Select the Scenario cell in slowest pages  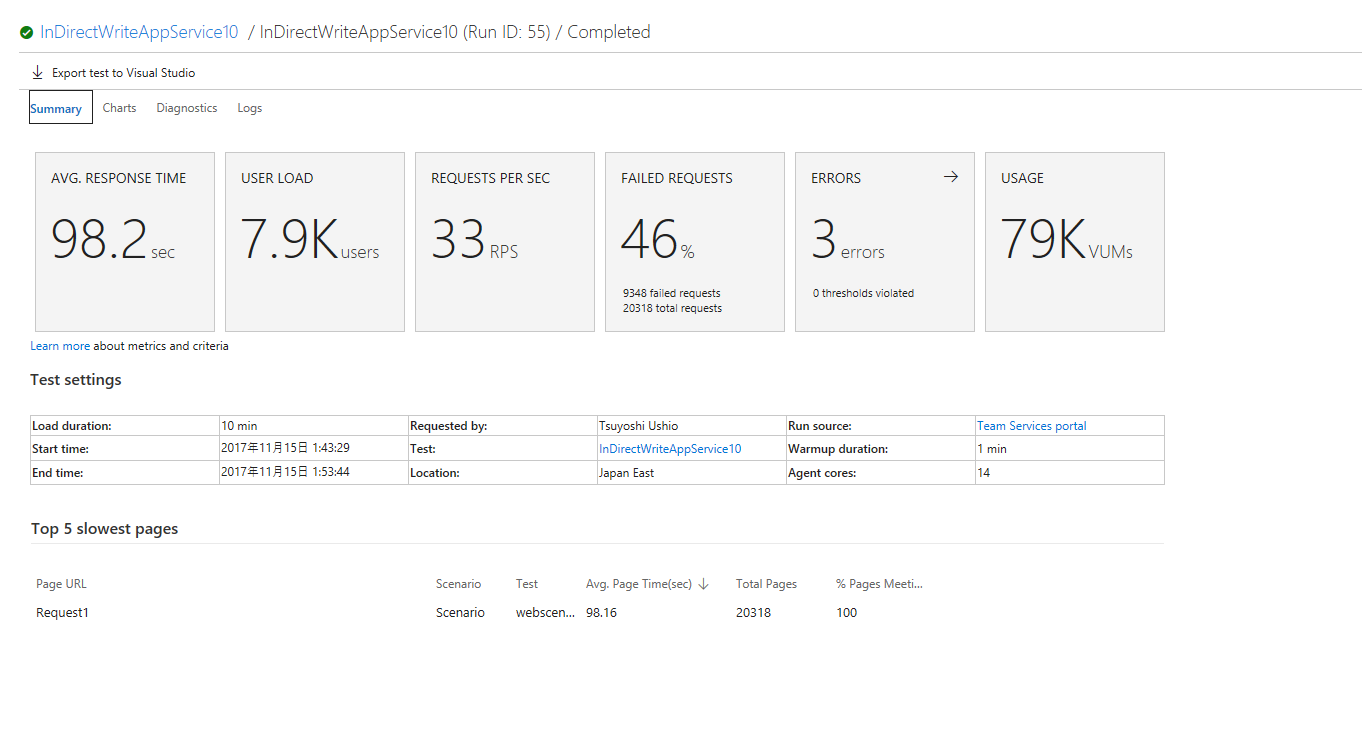pos(460,612)
